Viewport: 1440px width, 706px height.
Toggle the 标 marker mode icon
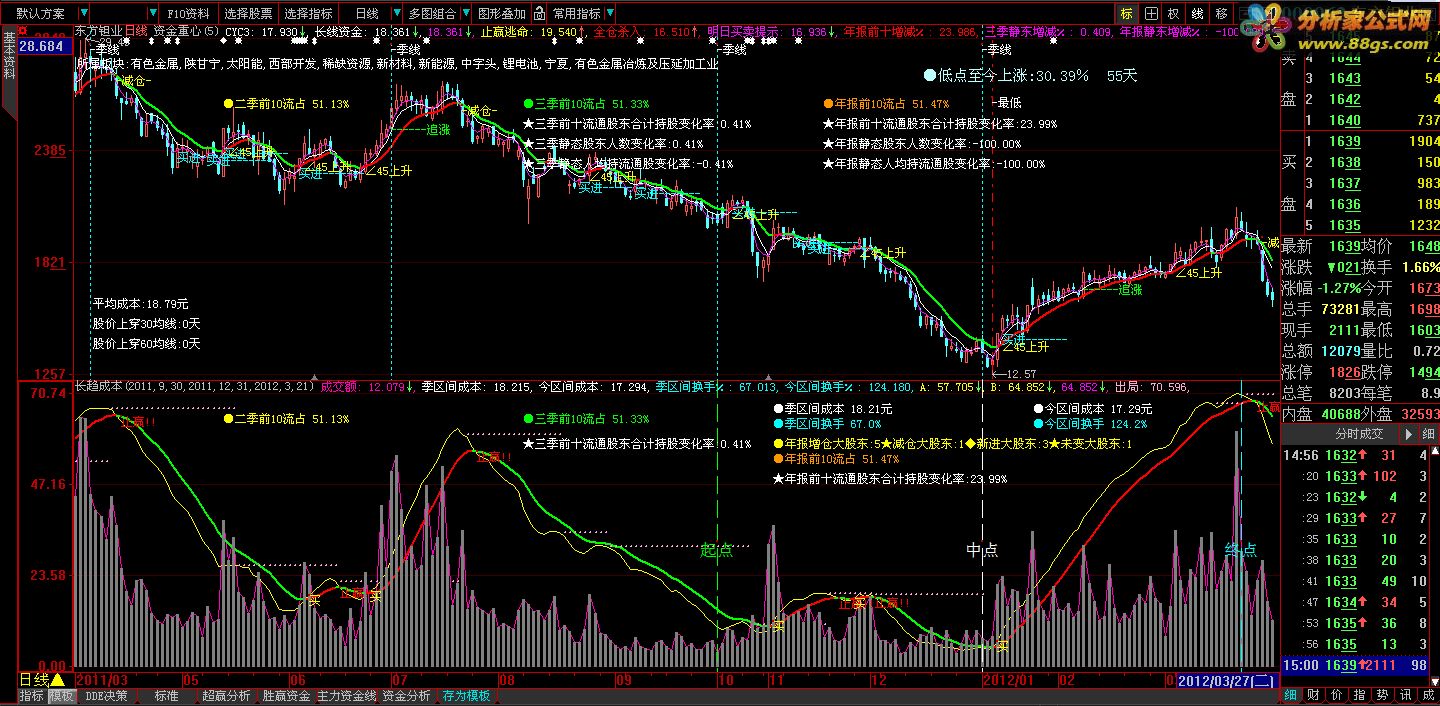tap(1127, 14)
